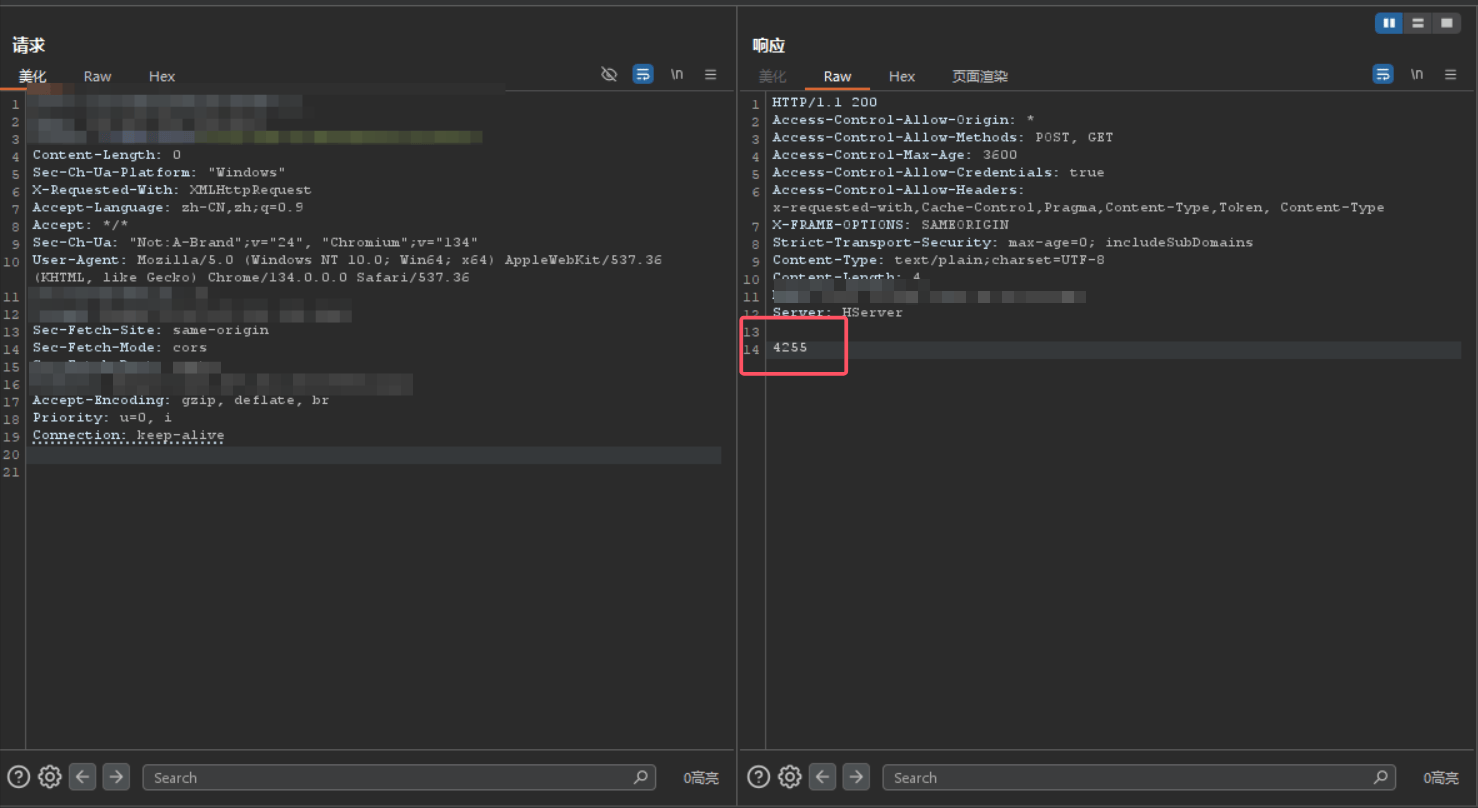Select top-bottom stacked layout icon
This screenshot has width=1478, height=808.
pyautogui.click(x=1418, y=23)
